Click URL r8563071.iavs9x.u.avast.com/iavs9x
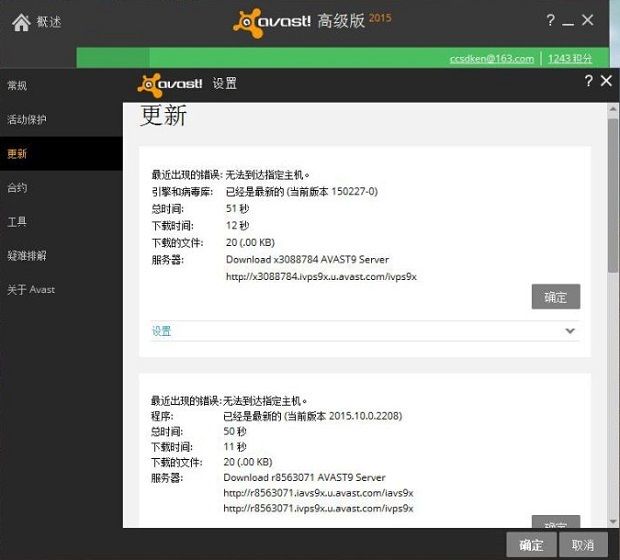The height and width of the screenshot is (560, 620). click(x=318, y=493)
